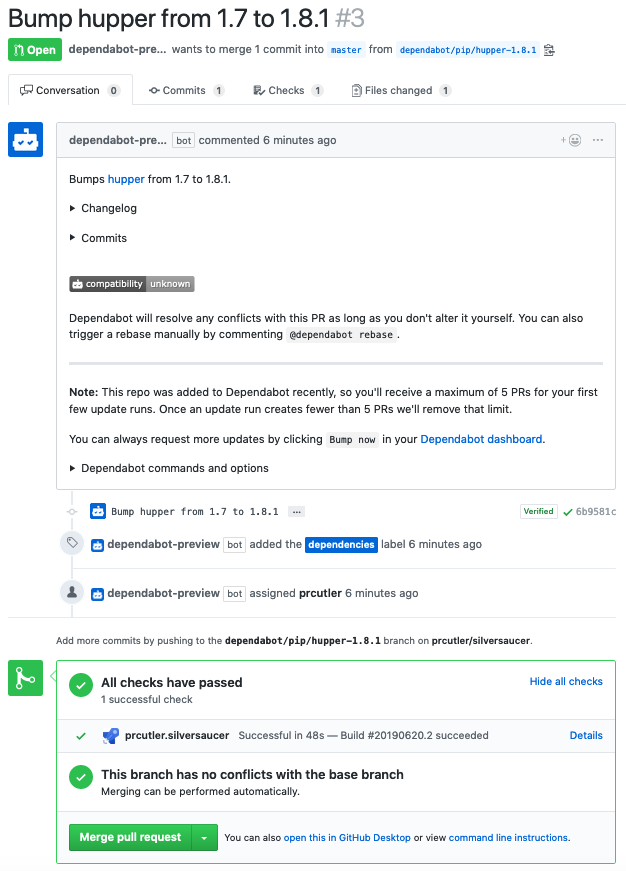626x871 pixels.
Task: Open the emoji reaction picker on the comment
Action: coord(572,140)
